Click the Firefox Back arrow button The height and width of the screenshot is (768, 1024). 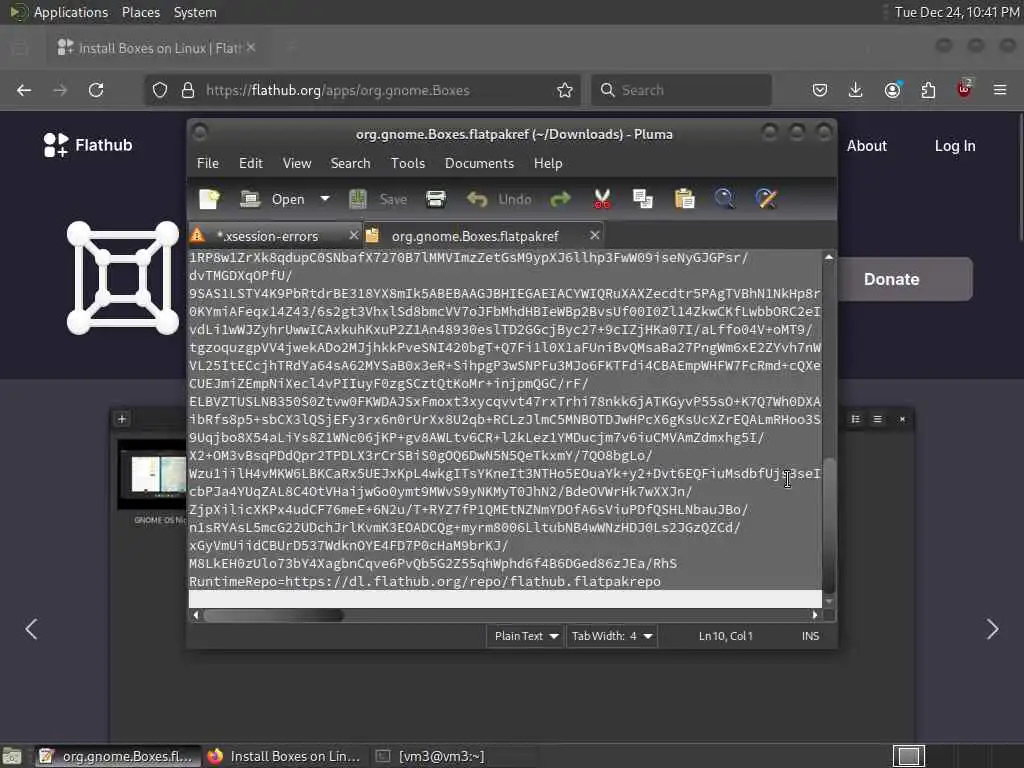[24, 90]
